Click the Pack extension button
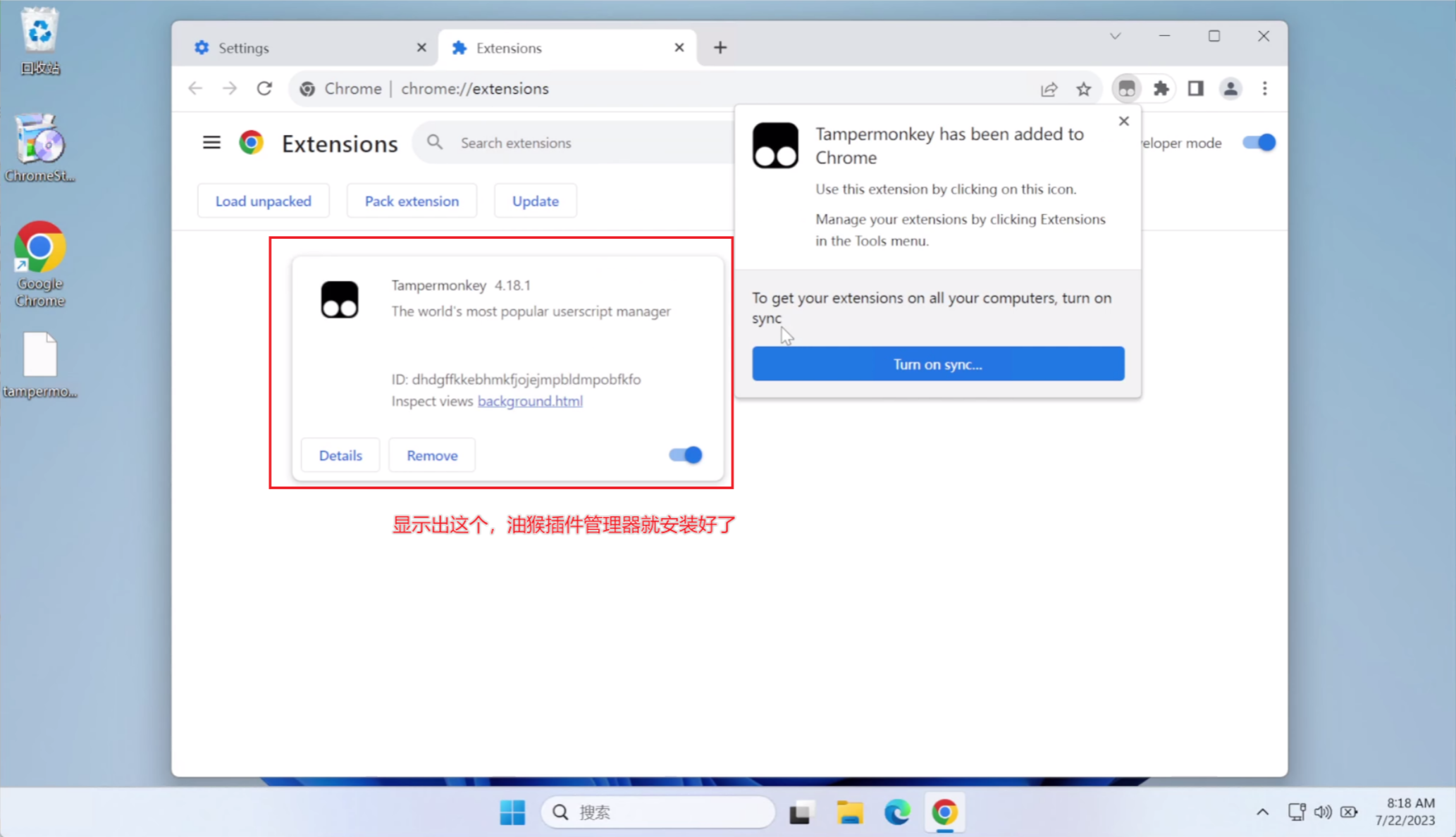The image size is (1456, 837). point(412,201)
